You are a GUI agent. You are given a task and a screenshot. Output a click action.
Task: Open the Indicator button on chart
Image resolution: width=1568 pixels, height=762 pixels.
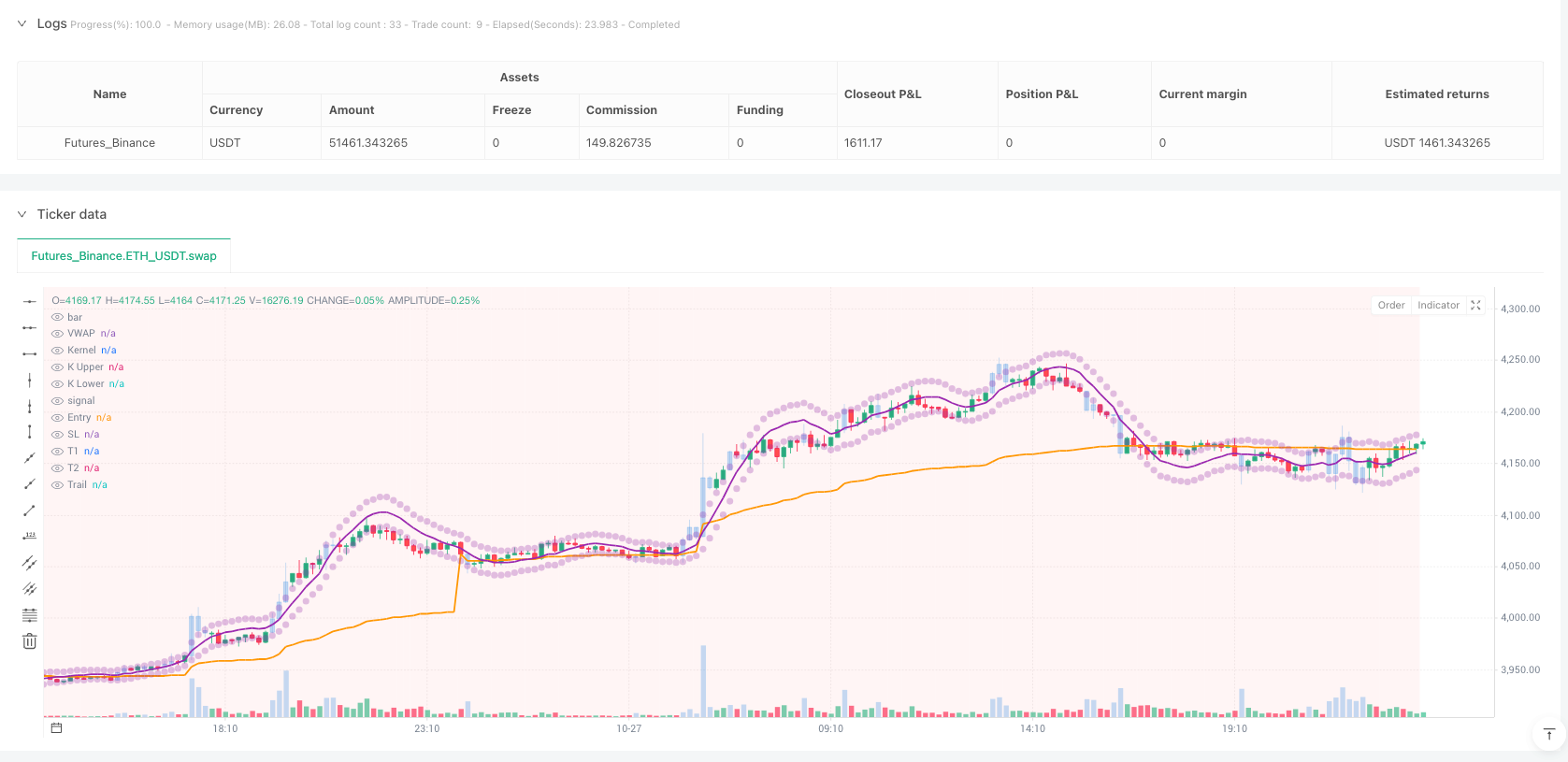[1438, 306]
